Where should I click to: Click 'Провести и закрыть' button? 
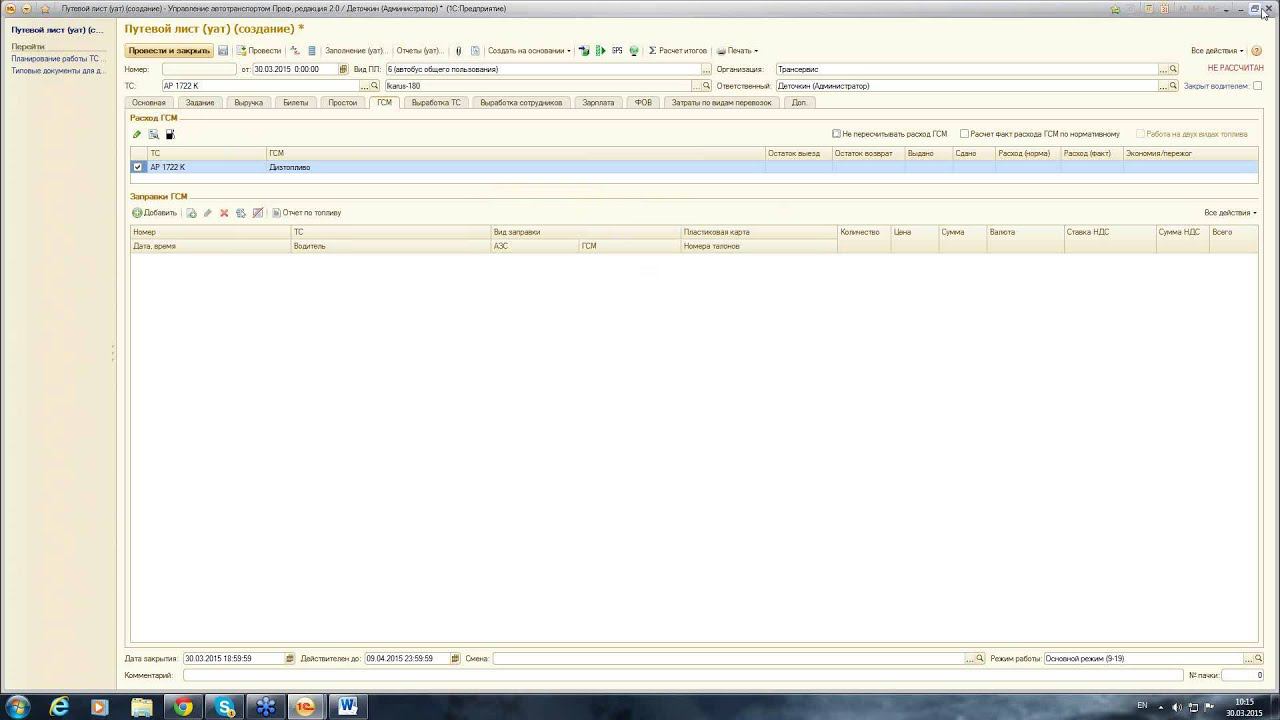coord(169,50)
